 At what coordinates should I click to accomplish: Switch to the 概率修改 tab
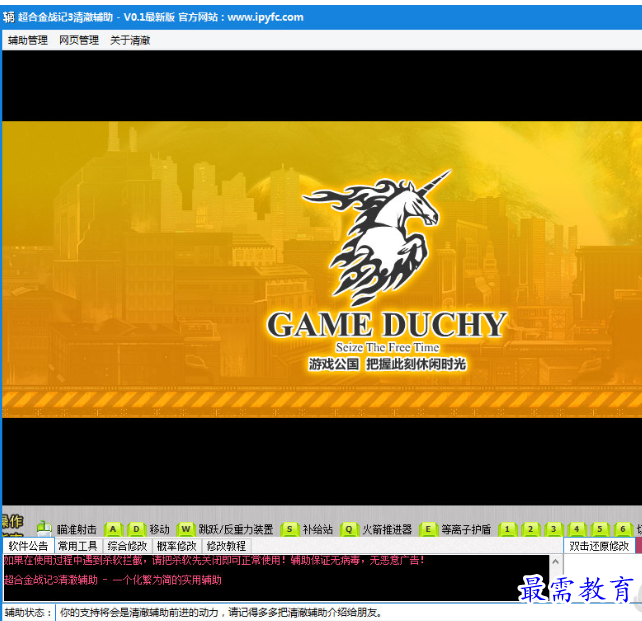pyautogui.click(x=177, y=546)
